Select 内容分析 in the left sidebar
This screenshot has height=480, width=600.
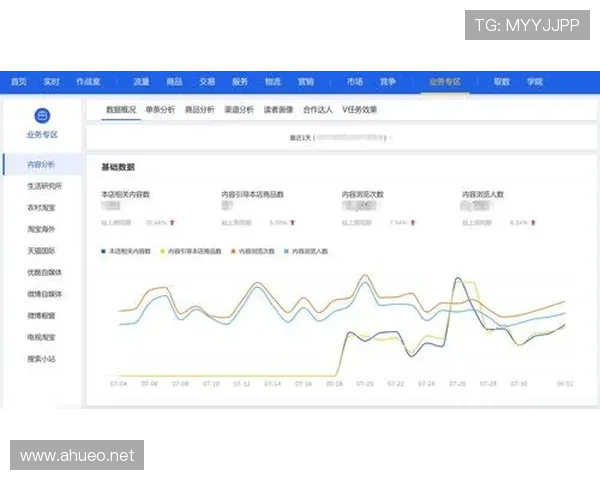tap(41, 165)
